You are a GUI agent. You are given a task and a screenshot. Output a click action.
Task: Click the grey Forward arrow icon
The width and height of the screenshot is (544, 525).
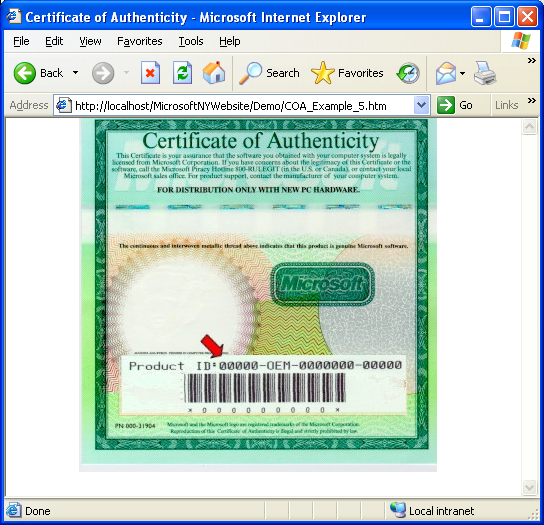(x=103, y=73)
